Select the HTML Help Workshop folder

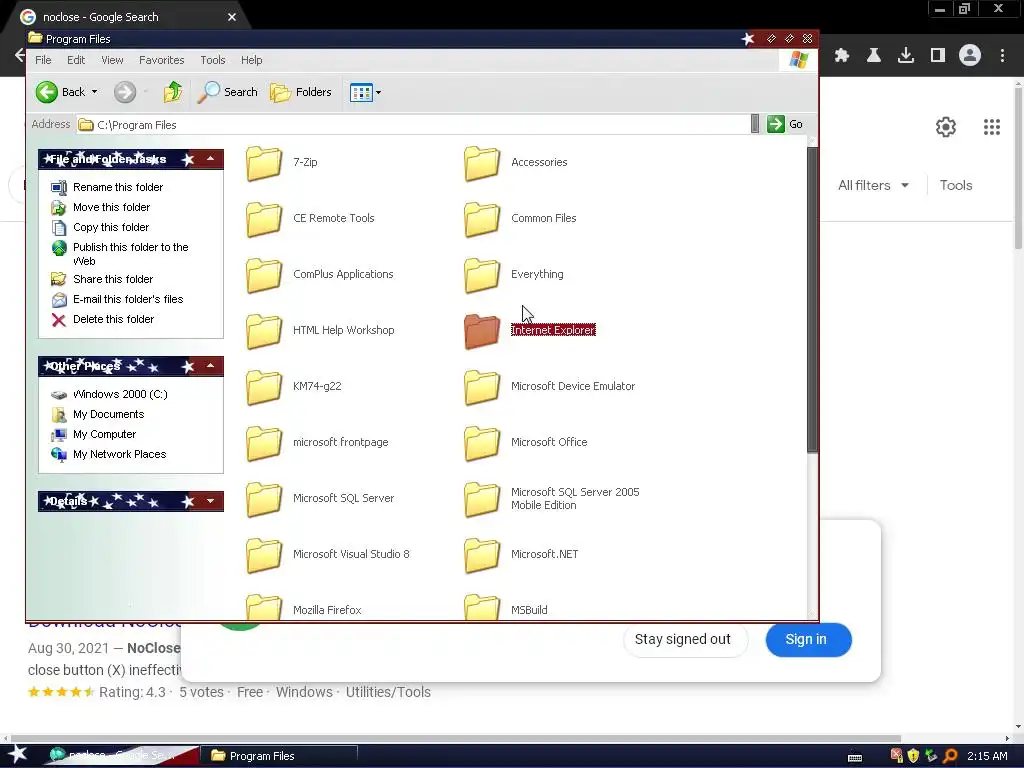(264, 331)
